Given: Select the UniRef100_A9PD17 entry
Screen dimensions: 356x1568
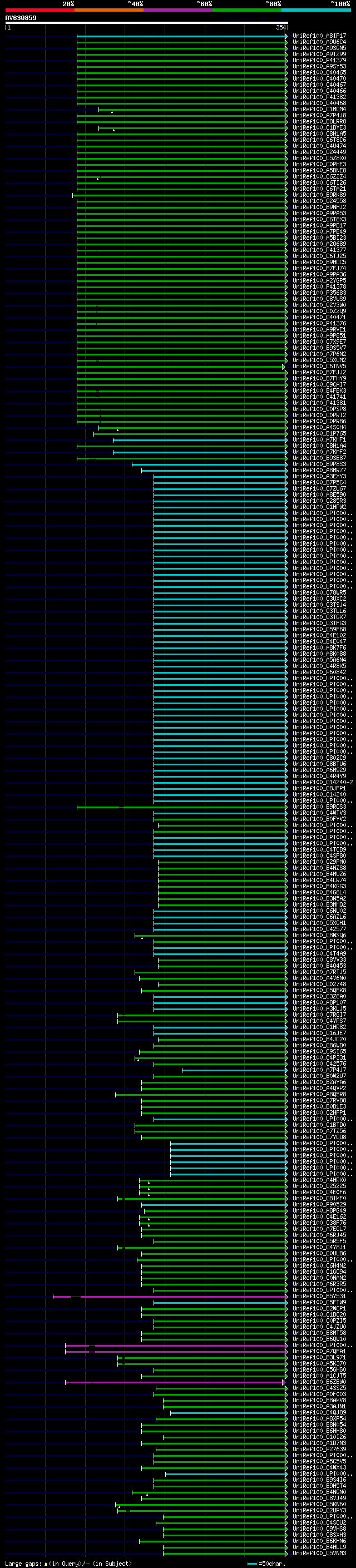Looking at the screenshot, I should 319,226.
